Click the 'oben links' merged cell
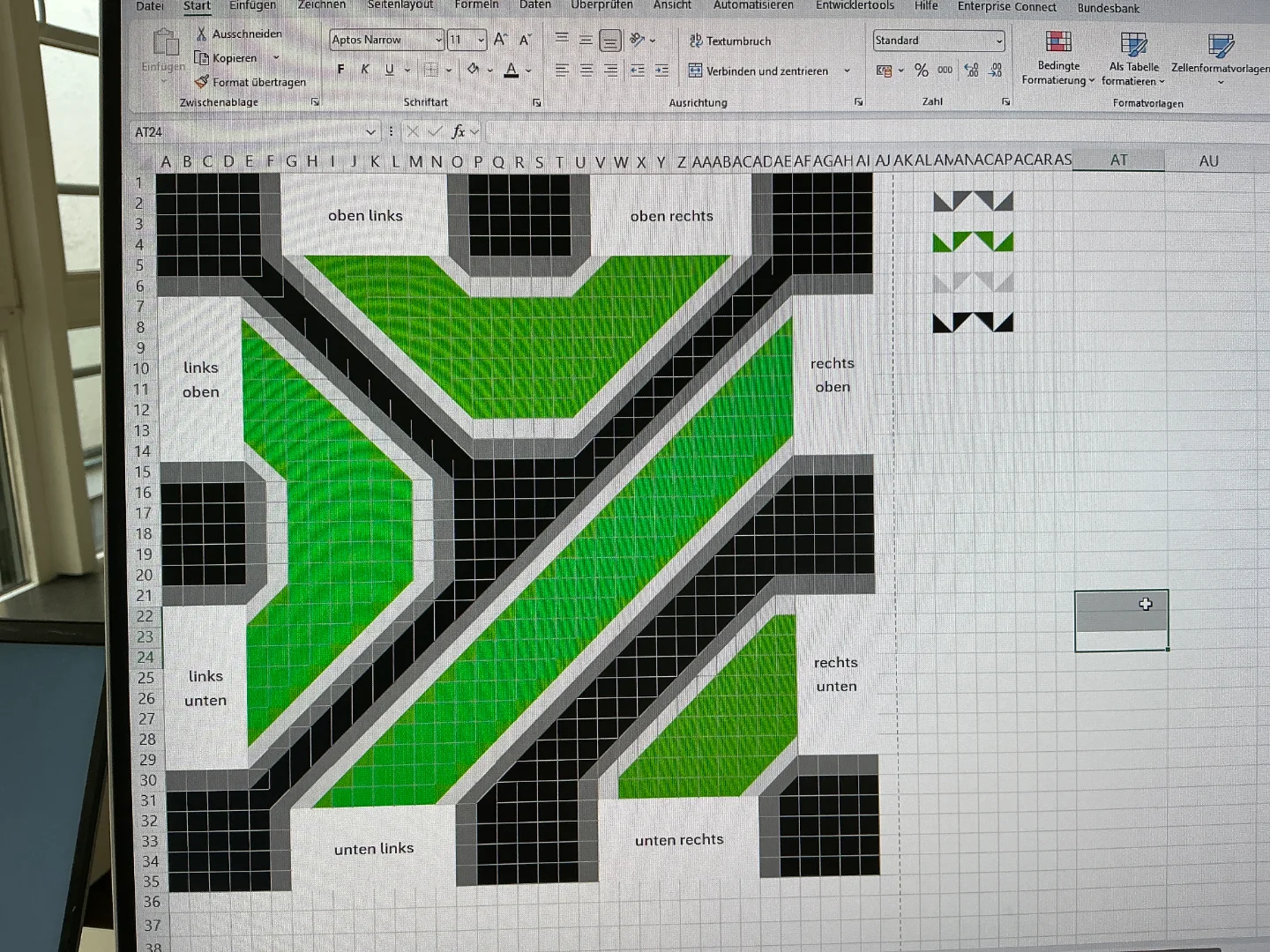This screenshot has width=1270, height=952. 364,215
